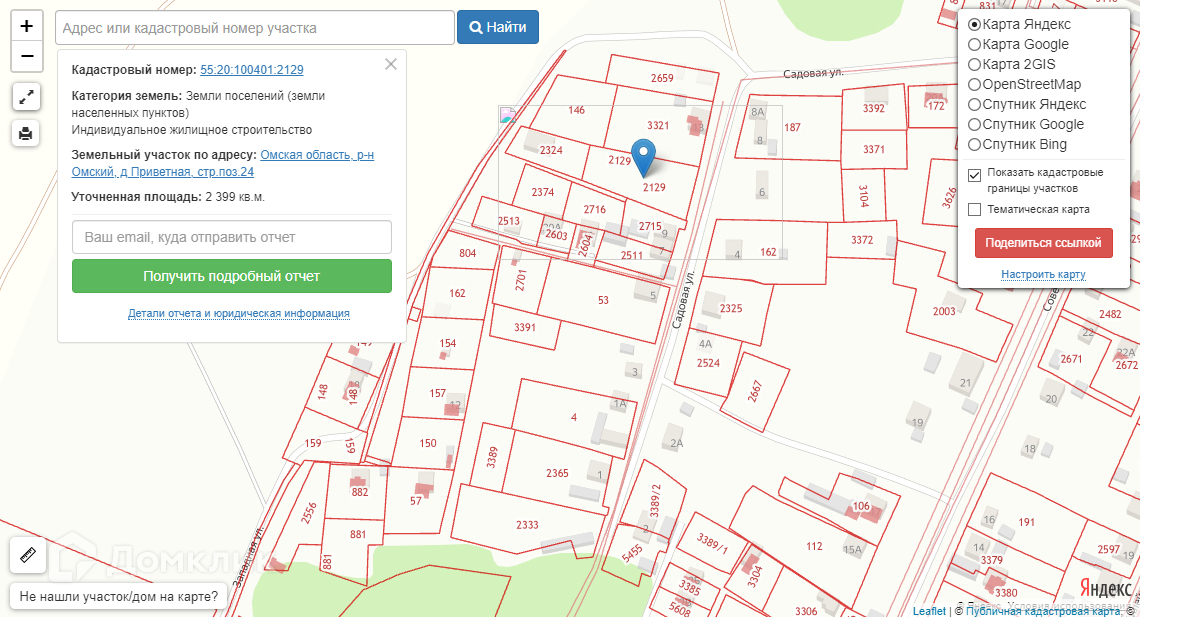Screen dimensions: 1194x617
Task: Click parcel 112 on the map
Action: [x=814, y=545]
